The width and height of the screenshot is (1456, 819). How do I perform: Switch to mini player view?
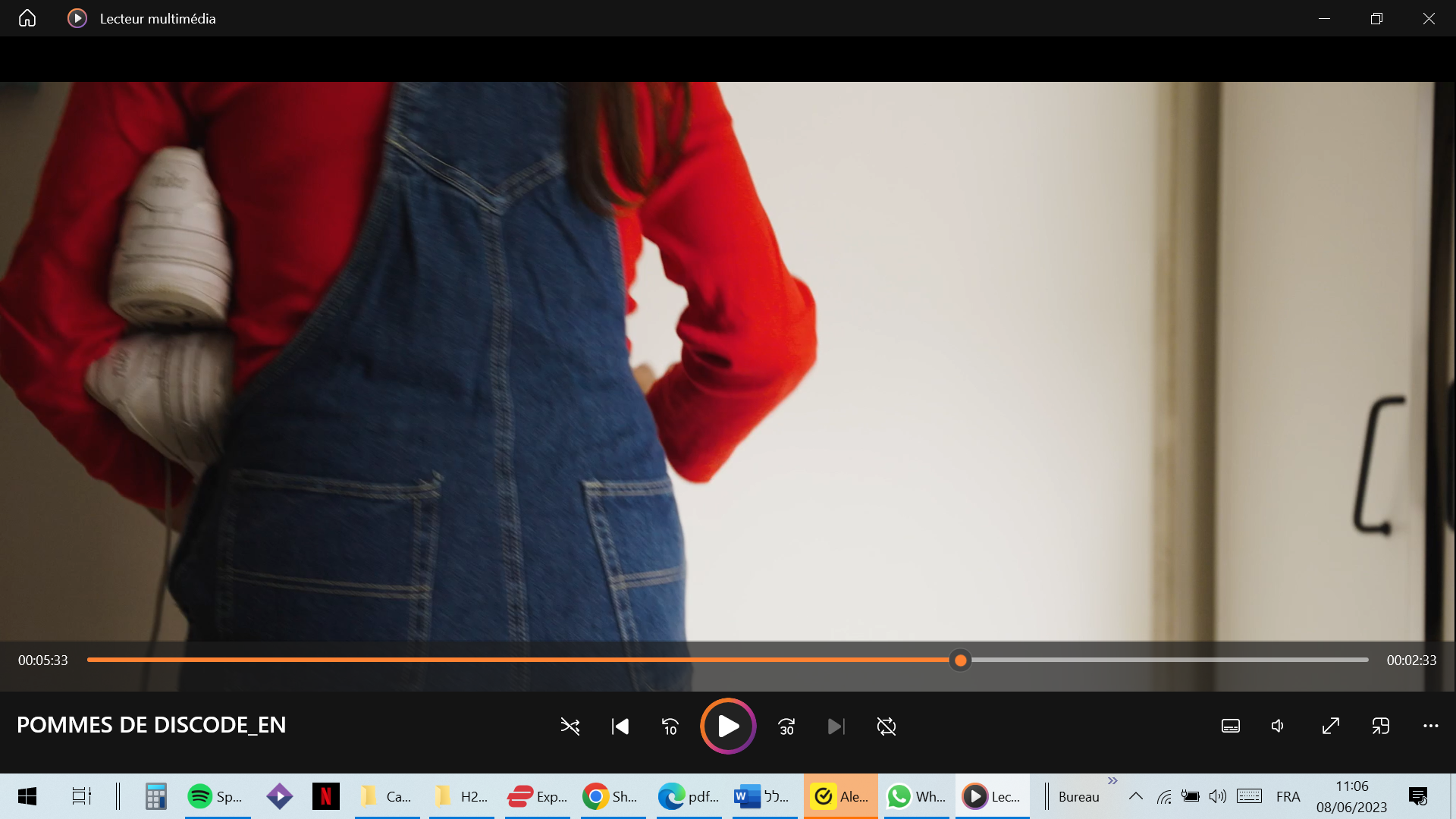1380,726
